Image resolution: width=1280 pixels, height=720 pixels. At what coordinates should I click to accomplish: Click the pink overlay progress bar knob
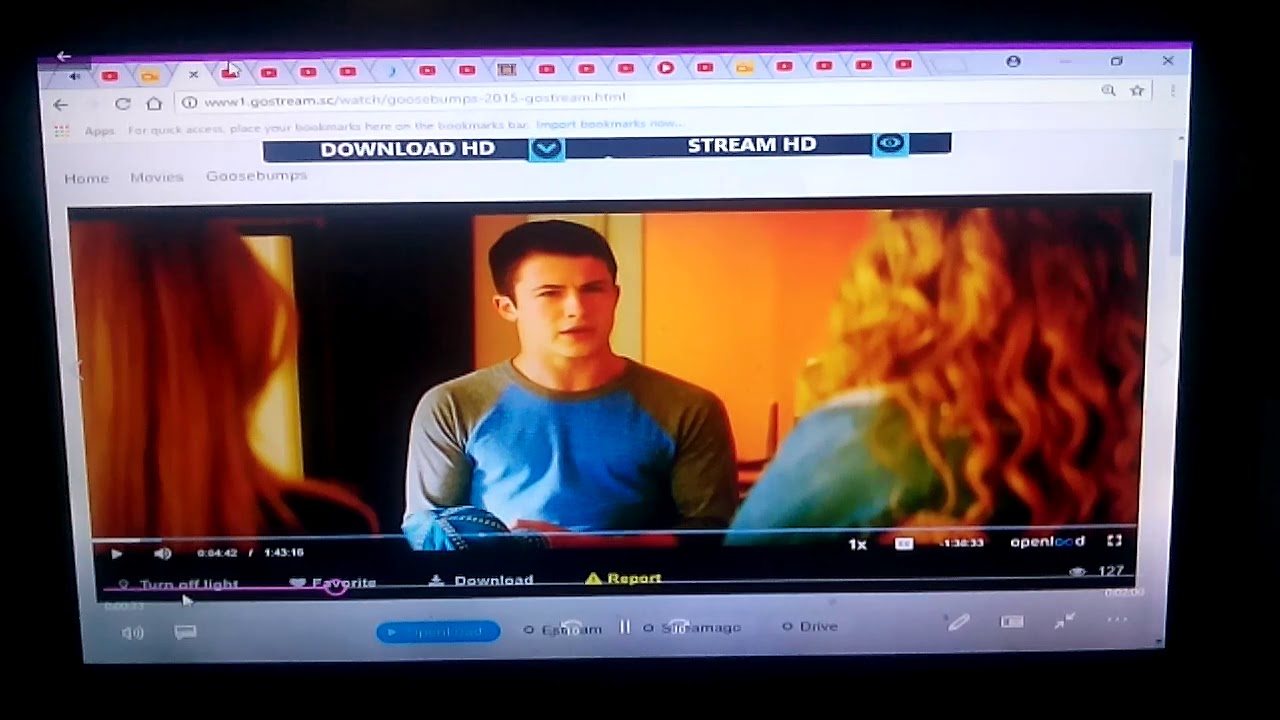(x=336, y=588)
